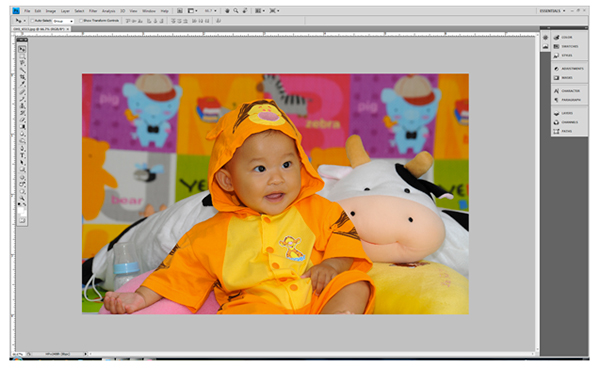Switch to Quick Mask mode at toolbox bottom
Viewport: 600px width, 368px height.
click(22, 220)
